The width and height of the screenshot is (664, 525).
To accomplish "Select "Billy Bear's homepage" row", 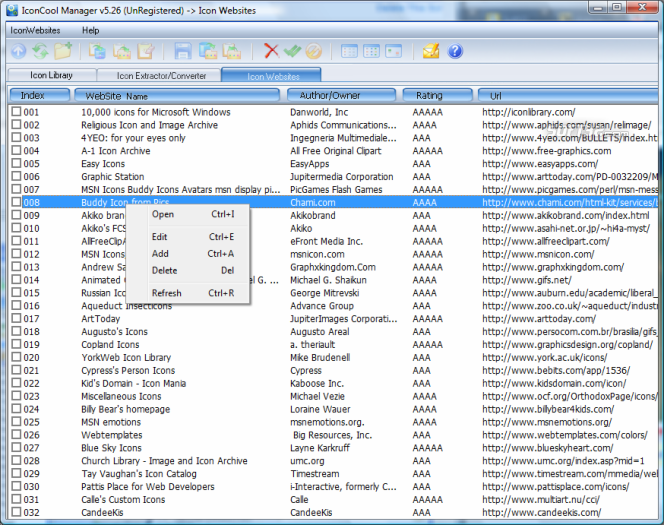I will point(125,409).
